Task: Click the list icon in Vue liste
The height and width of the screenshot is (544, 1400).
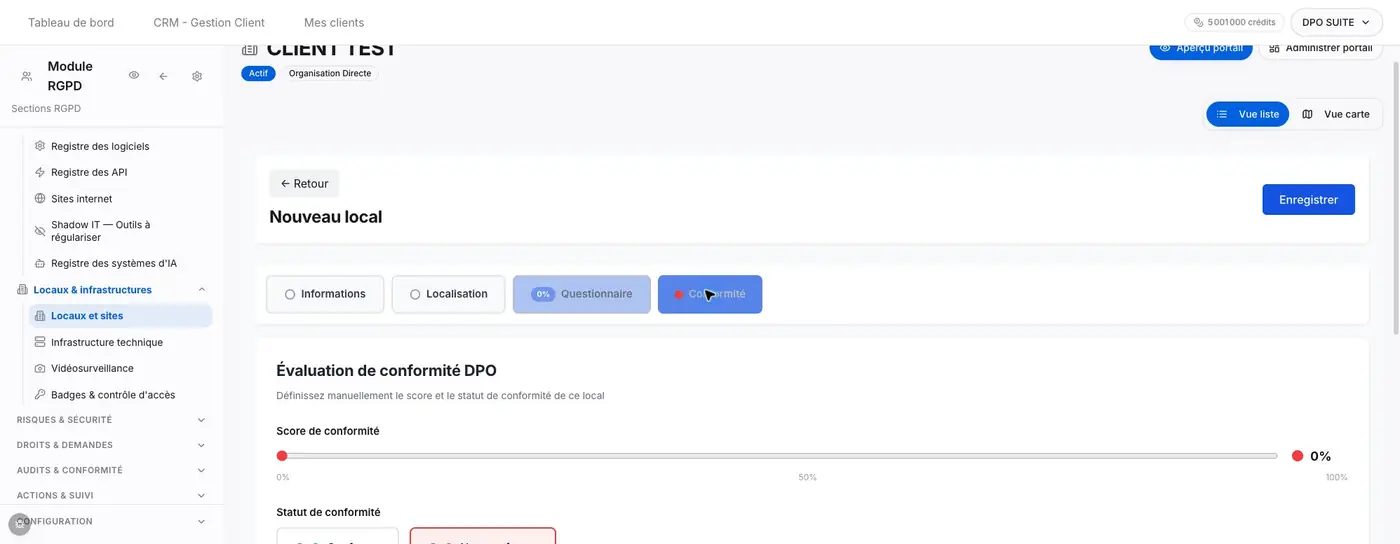Action: [x=1222, y=114]
